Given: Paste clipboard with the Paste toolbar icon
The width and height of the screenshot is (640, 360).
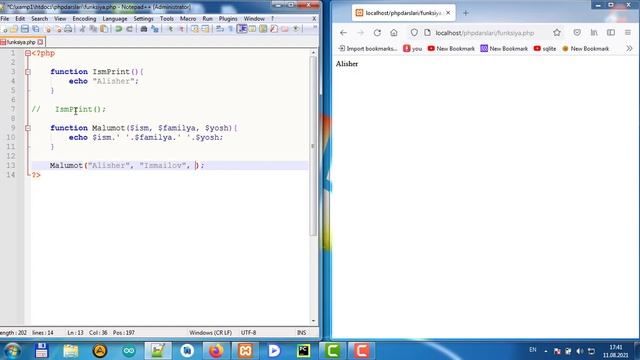Looking at the screenshot, I should pyautogui.click(x=104, y=29).
